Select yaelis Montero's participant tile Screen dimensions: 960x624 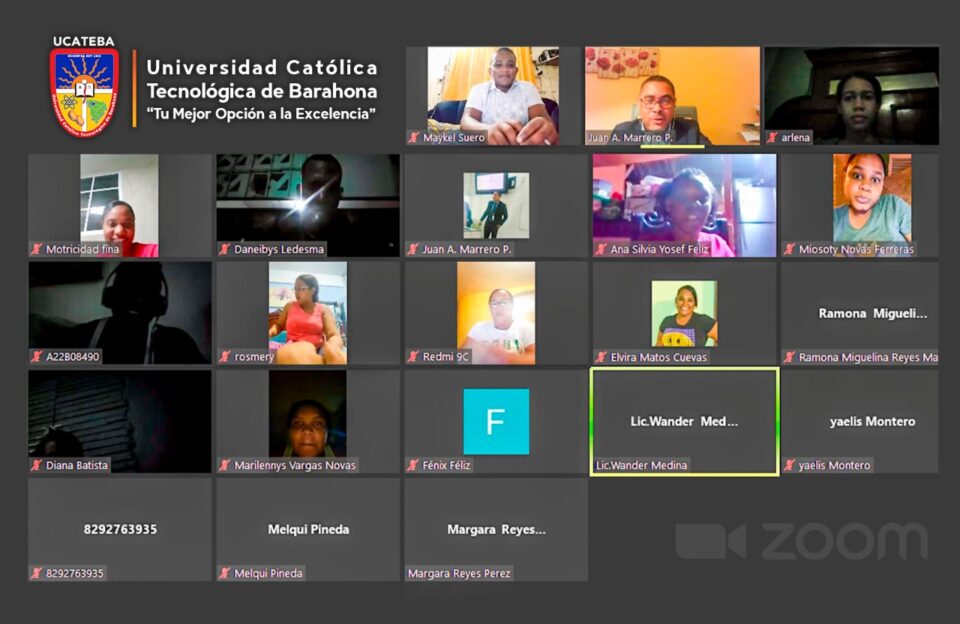(859, 421)
